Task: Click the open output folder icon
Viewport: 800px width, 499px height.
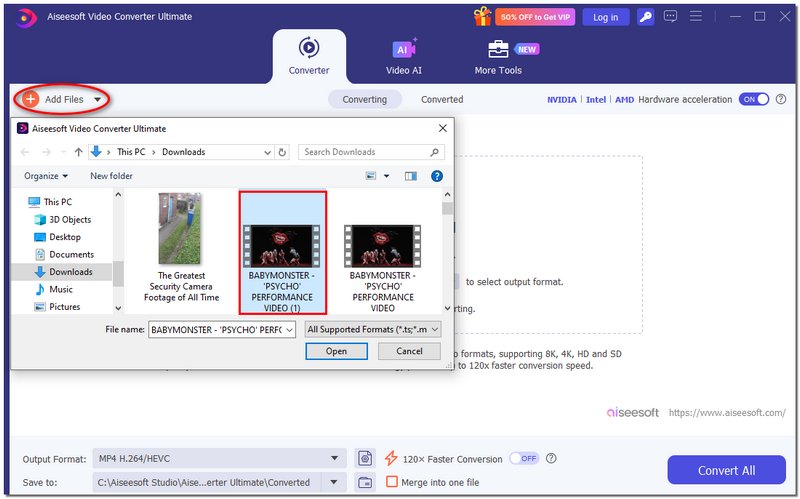Action: 366,482
